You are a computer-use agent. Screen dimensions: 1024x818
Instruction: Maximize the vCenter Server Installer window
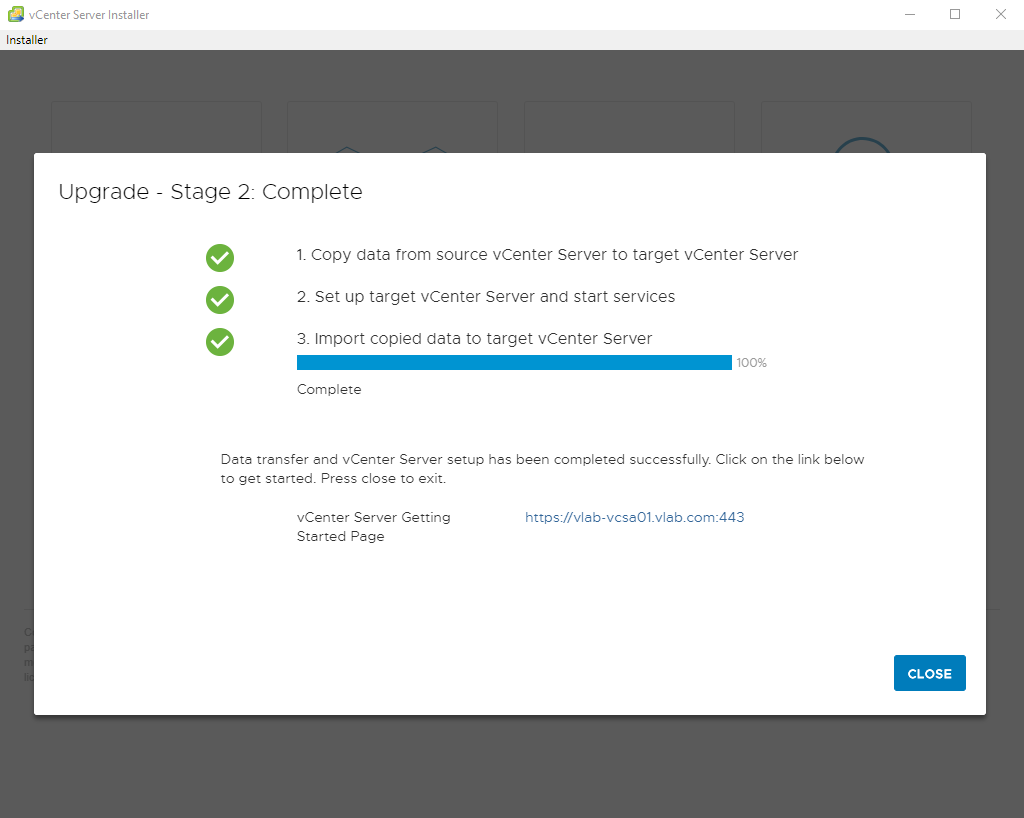pyautogui.click(x=955, y=14)
